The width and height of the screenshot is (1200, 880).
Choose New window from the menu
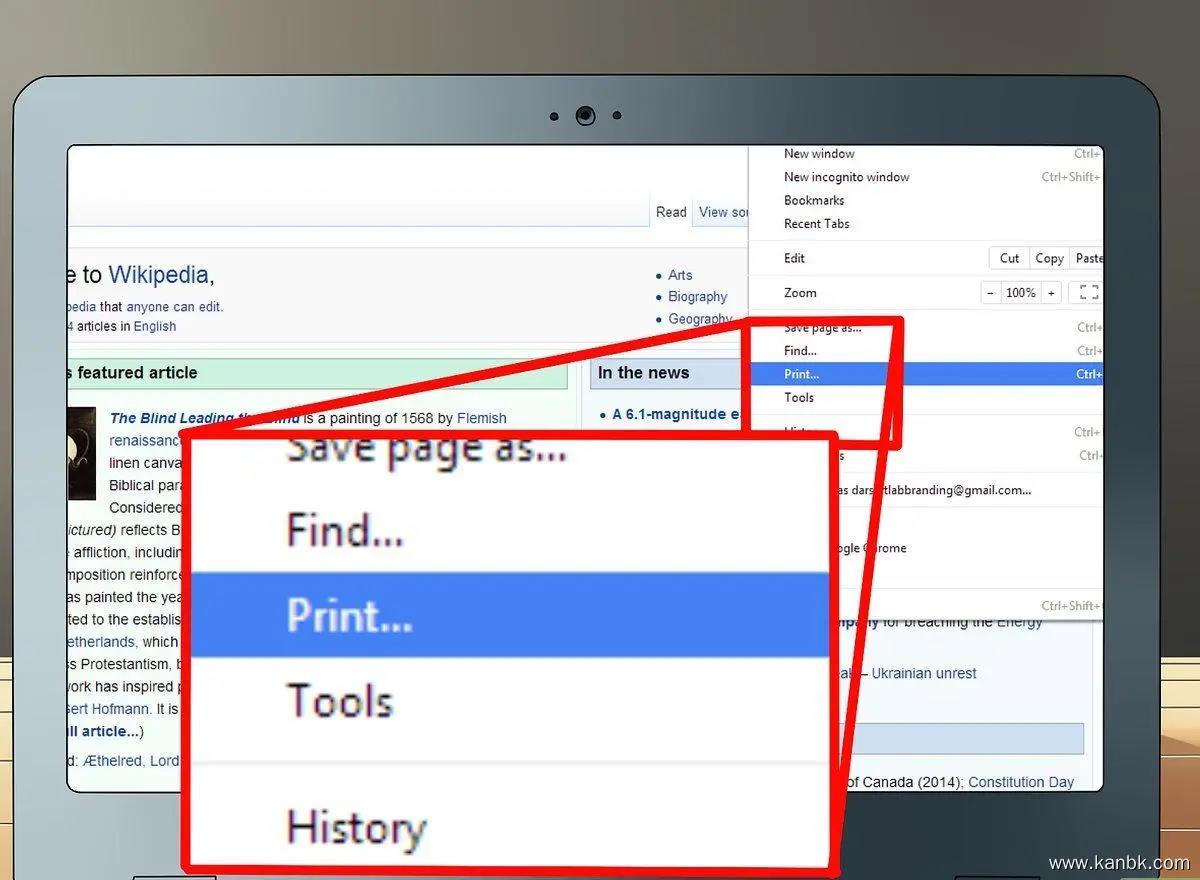[819, 154]
